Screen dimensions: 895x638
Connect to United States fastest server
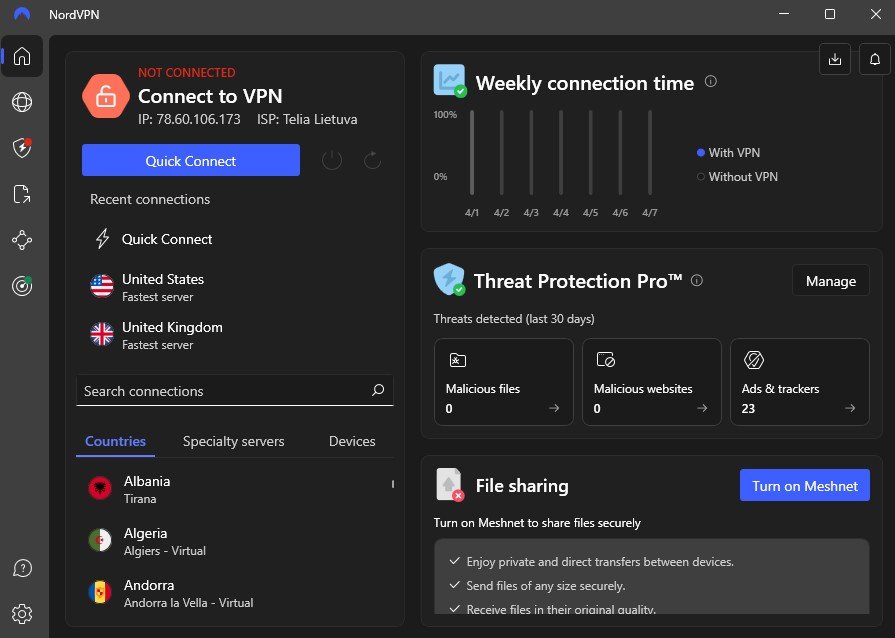tap(234, 287)
